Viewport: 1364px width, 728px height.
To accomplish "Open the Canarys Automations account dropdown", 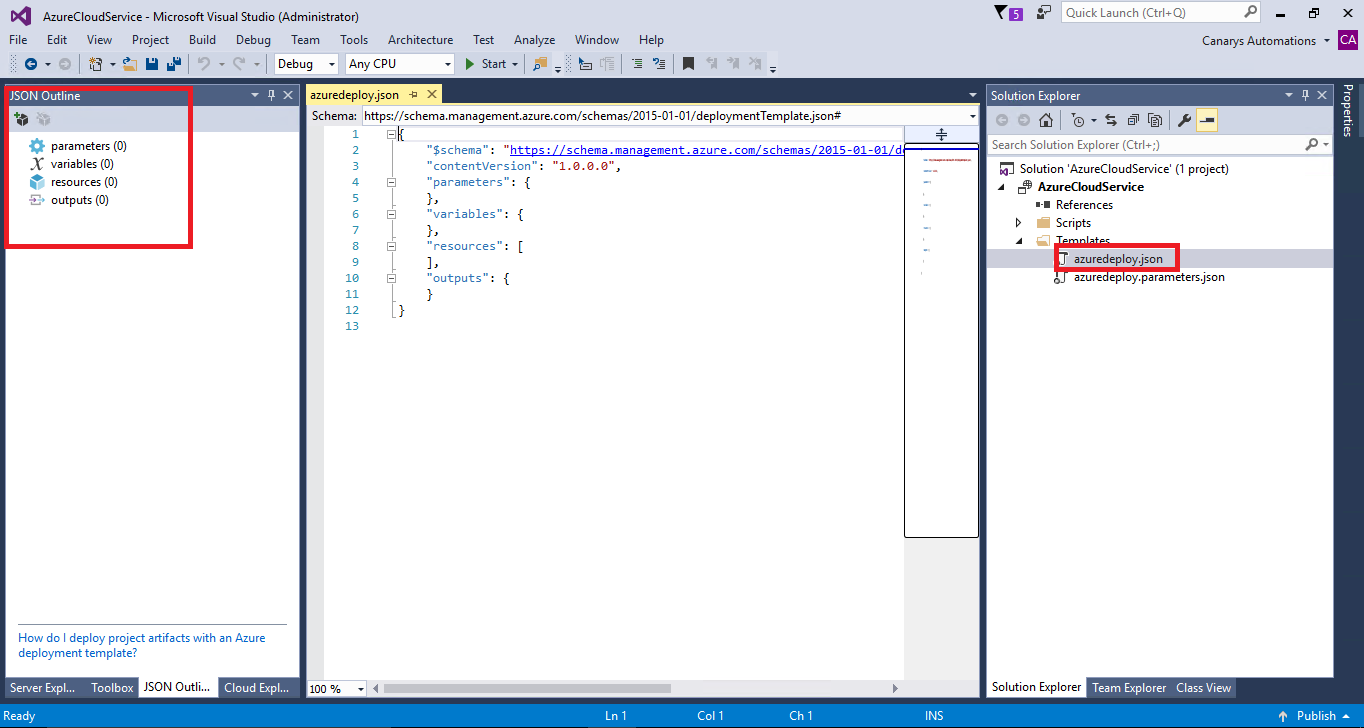I will [1326, 41].
